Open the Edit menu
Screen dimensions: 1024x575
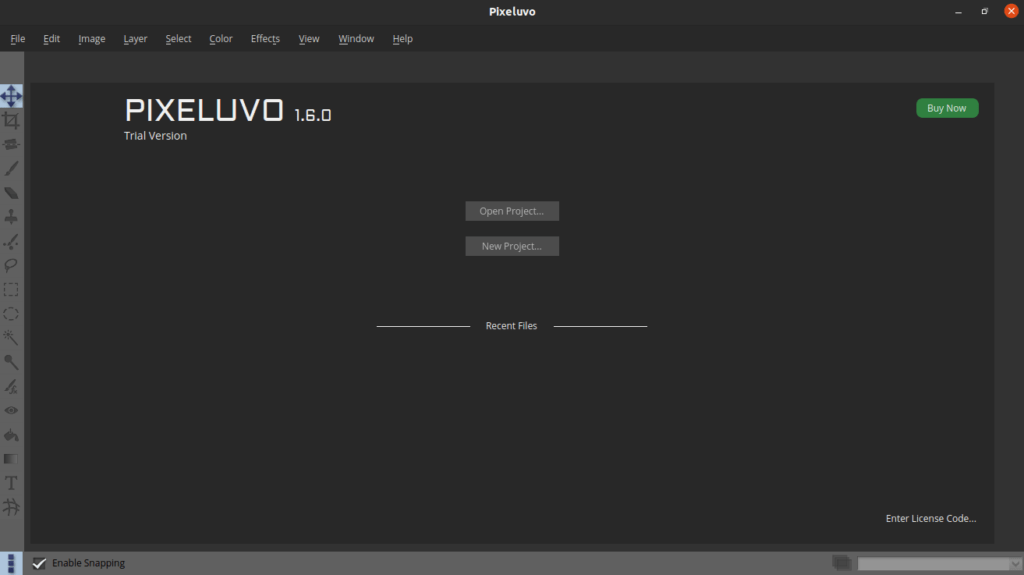pyautogui.click(x=52, y=39)
